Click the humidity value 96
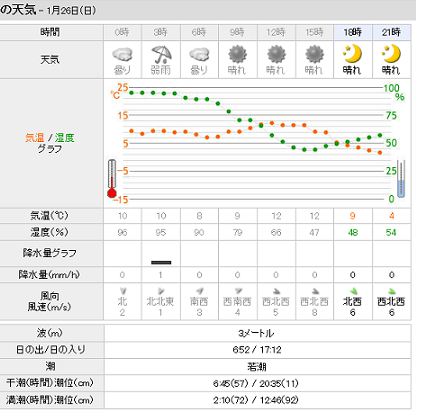The width and height of the screenshot is (443, 414). [122, 232]
